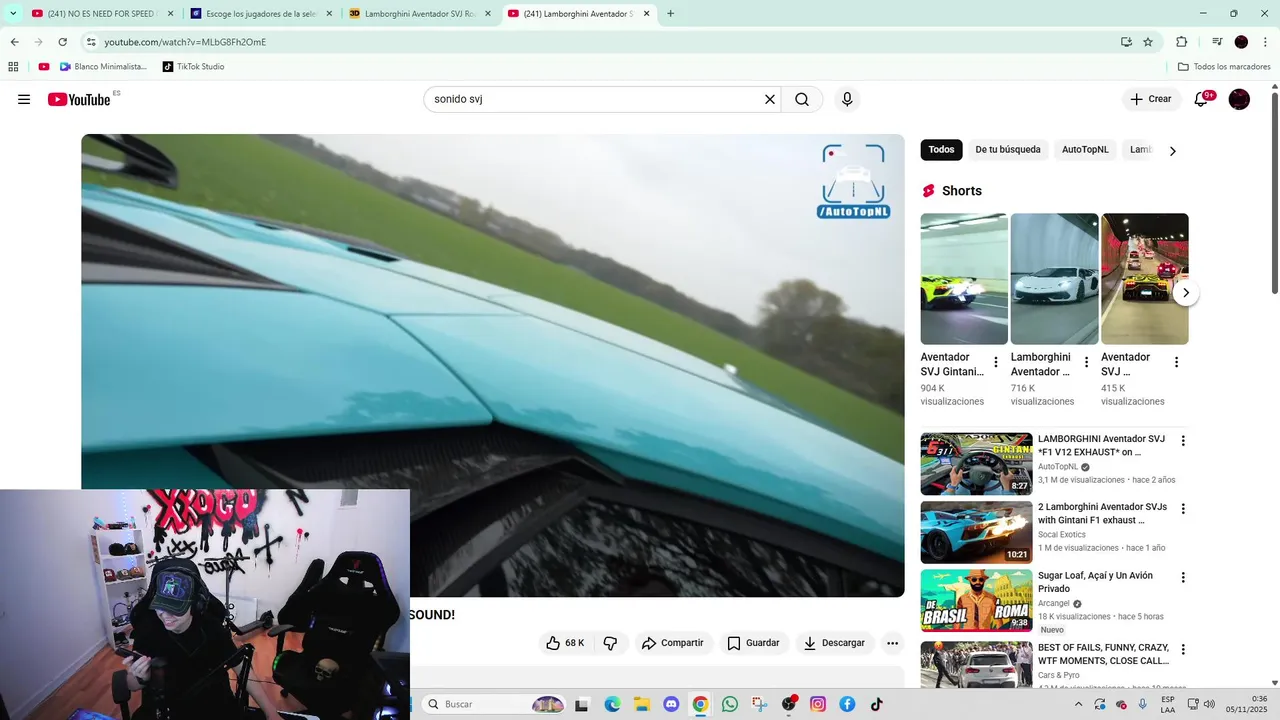1280x720 pixels.
Task: Go to the YouTube home logo
Action: pos(79,99)
